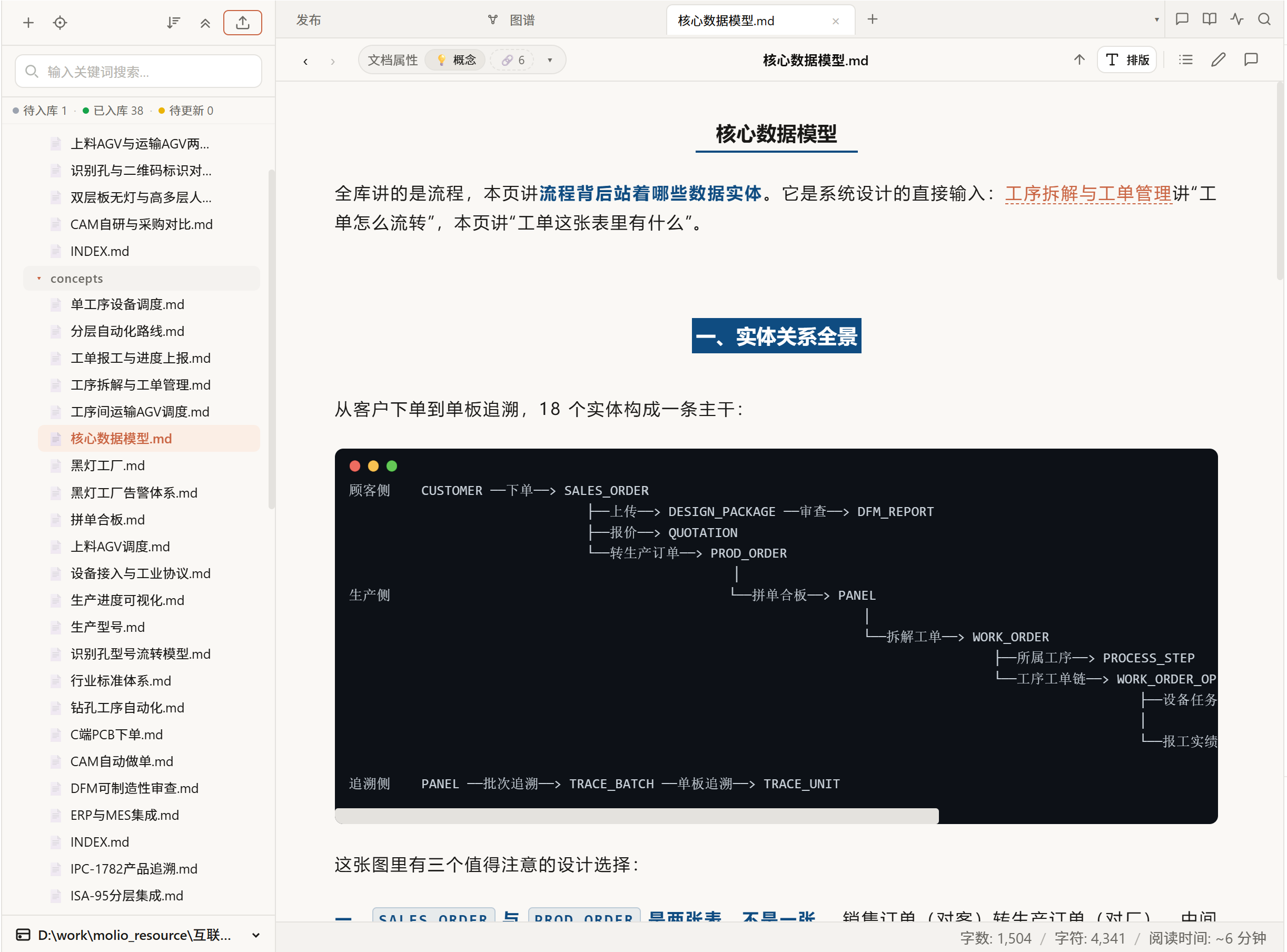Filter by 待入库 1 status
This screenshot has height=952, width=1287.
(x=40, y=111)
